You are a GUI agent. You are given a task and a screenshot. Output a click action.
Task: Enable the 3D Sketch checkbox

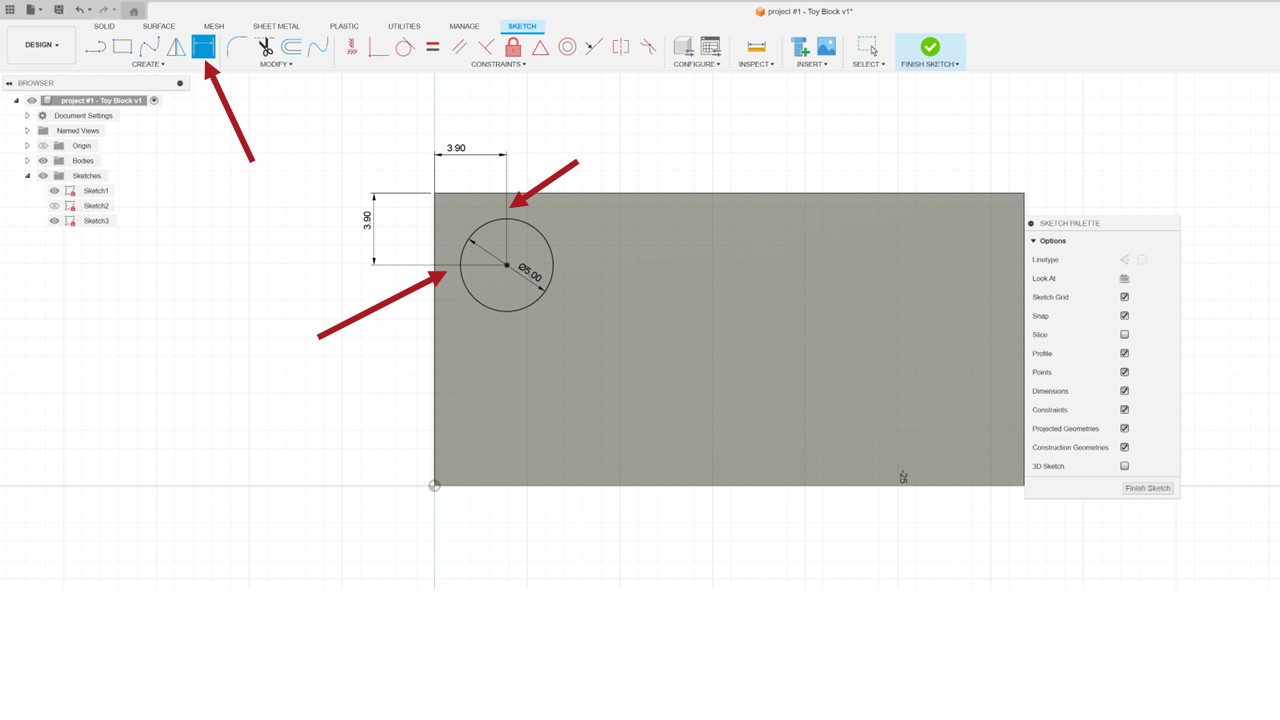point(1125,466)
